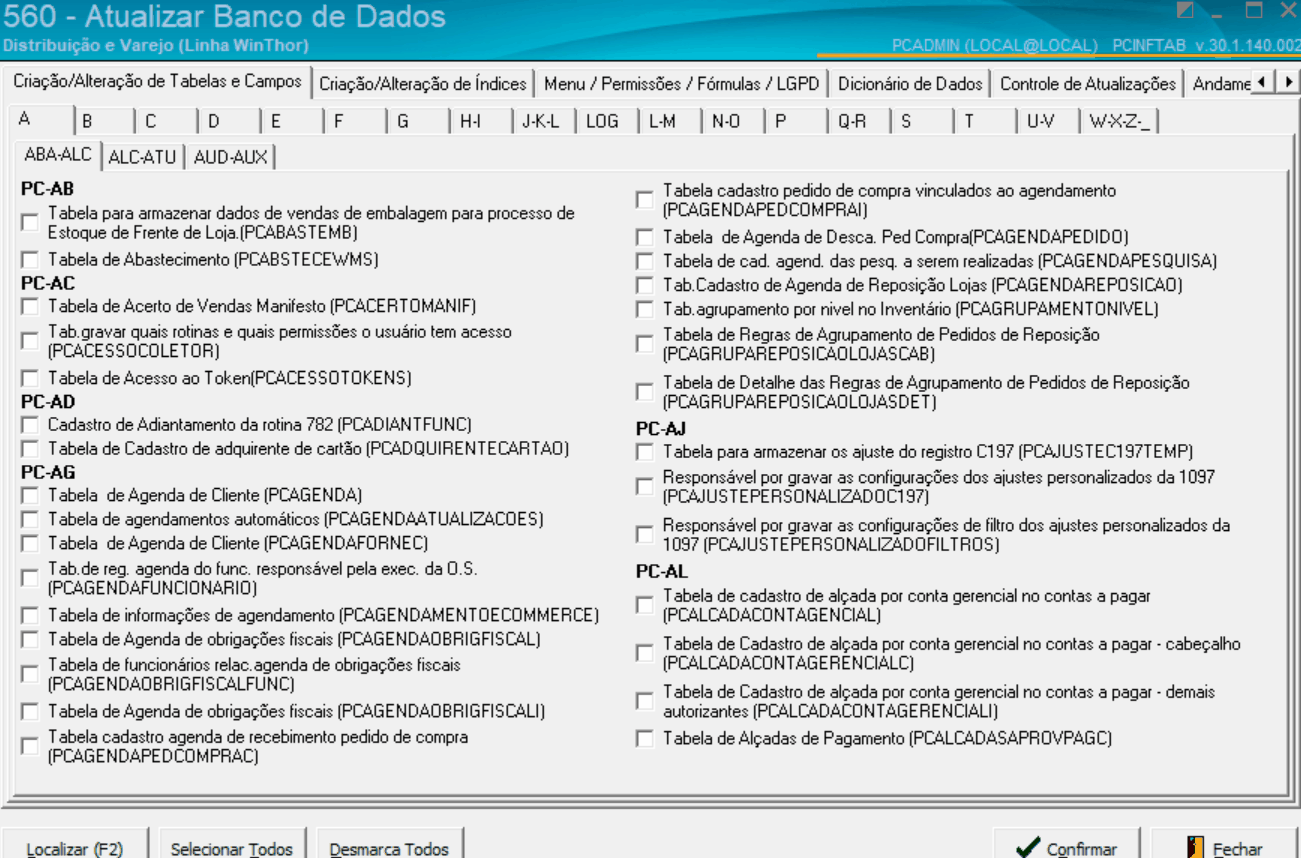Screen dimensions: 1301x858
Task: Open the W-X-Z-_ tab
Action: pos(1120,121)
